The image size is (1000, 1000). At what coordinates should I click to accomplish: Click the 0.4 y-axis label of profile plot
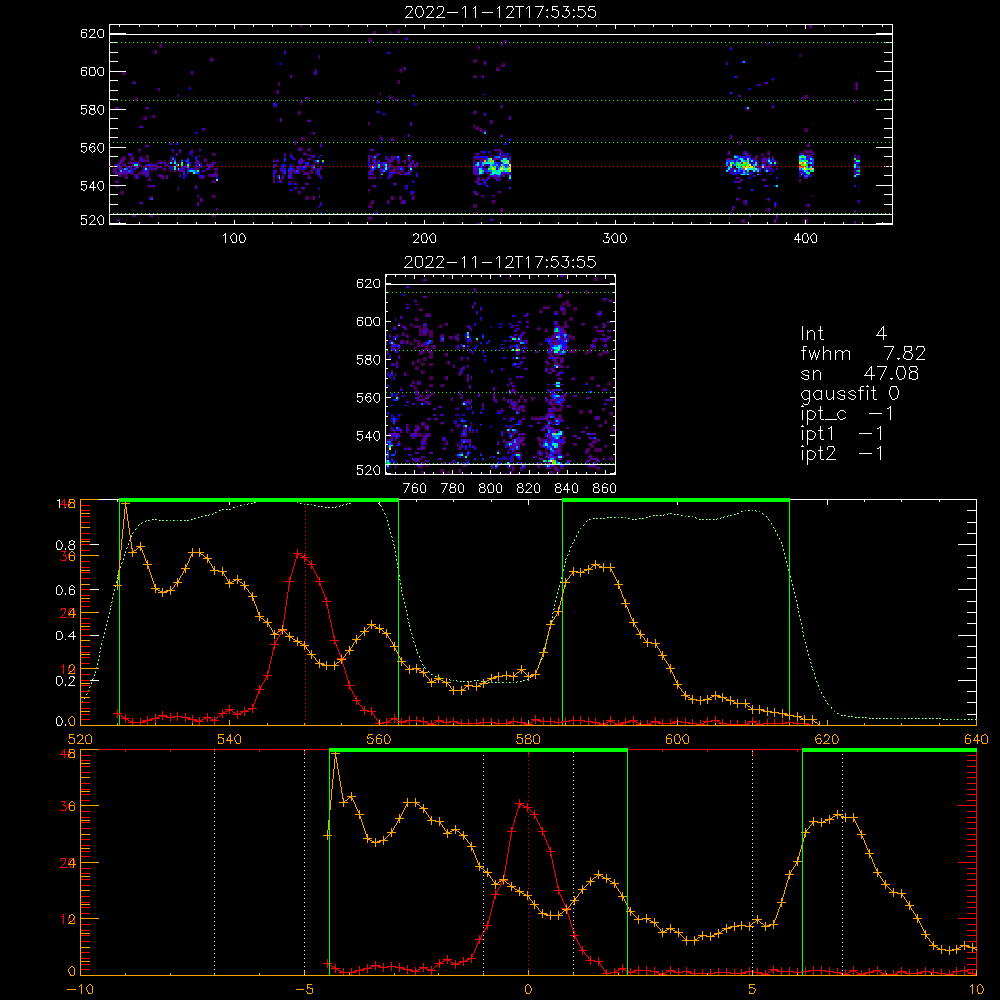coord(65,636)
